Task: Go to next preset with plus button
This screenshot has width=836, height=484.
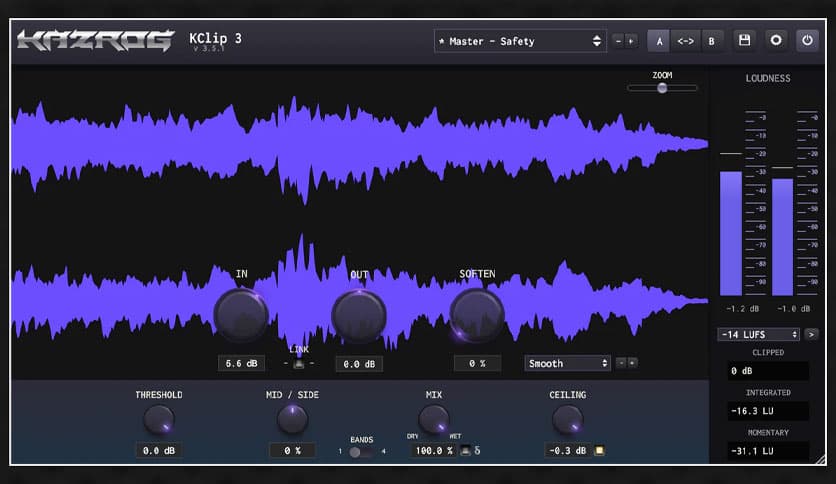Action: [631, 41]
